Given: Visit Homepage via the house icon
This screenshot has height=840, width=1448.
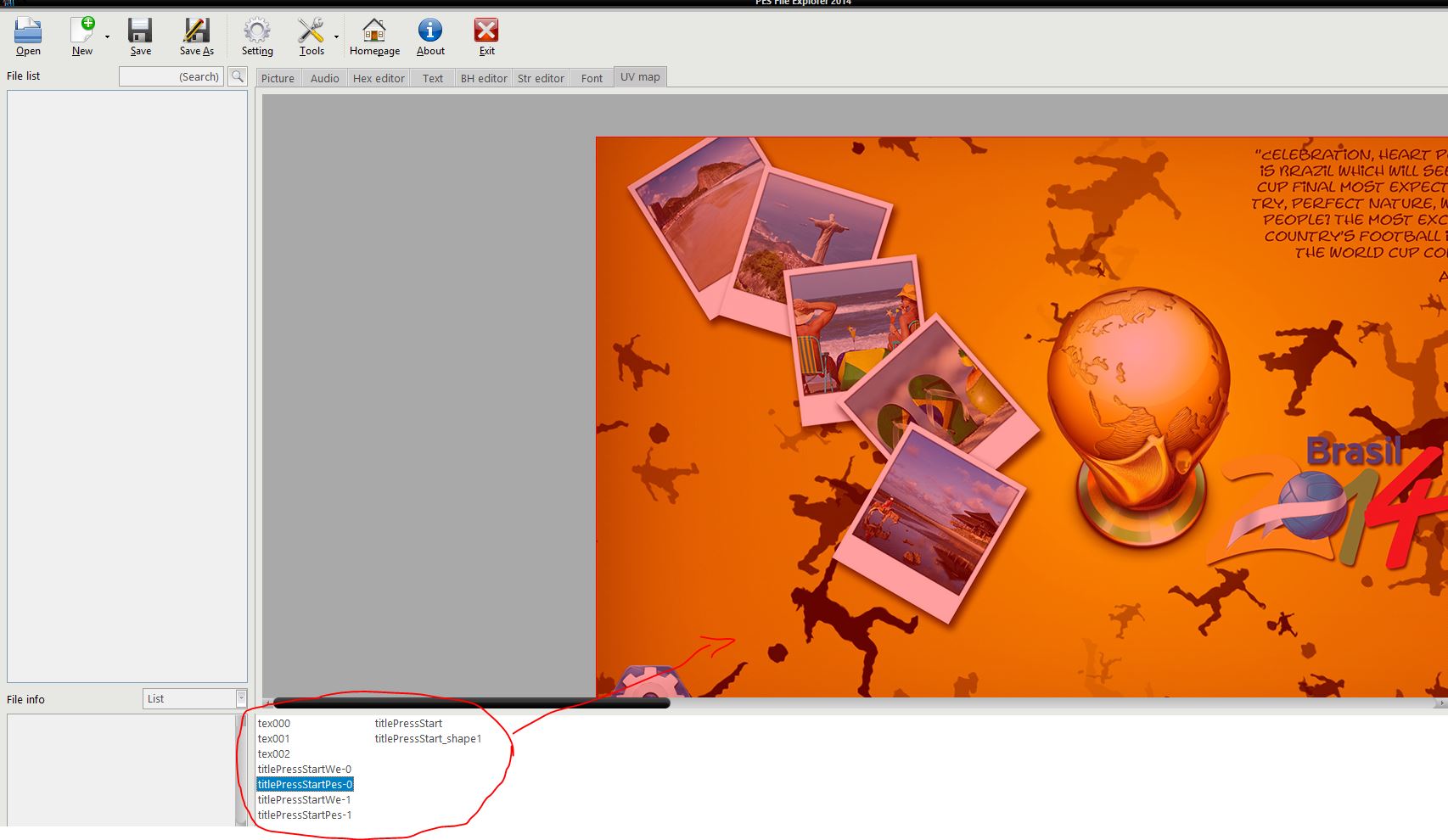Looking at the screenshot, I should [x=374, y=31].
